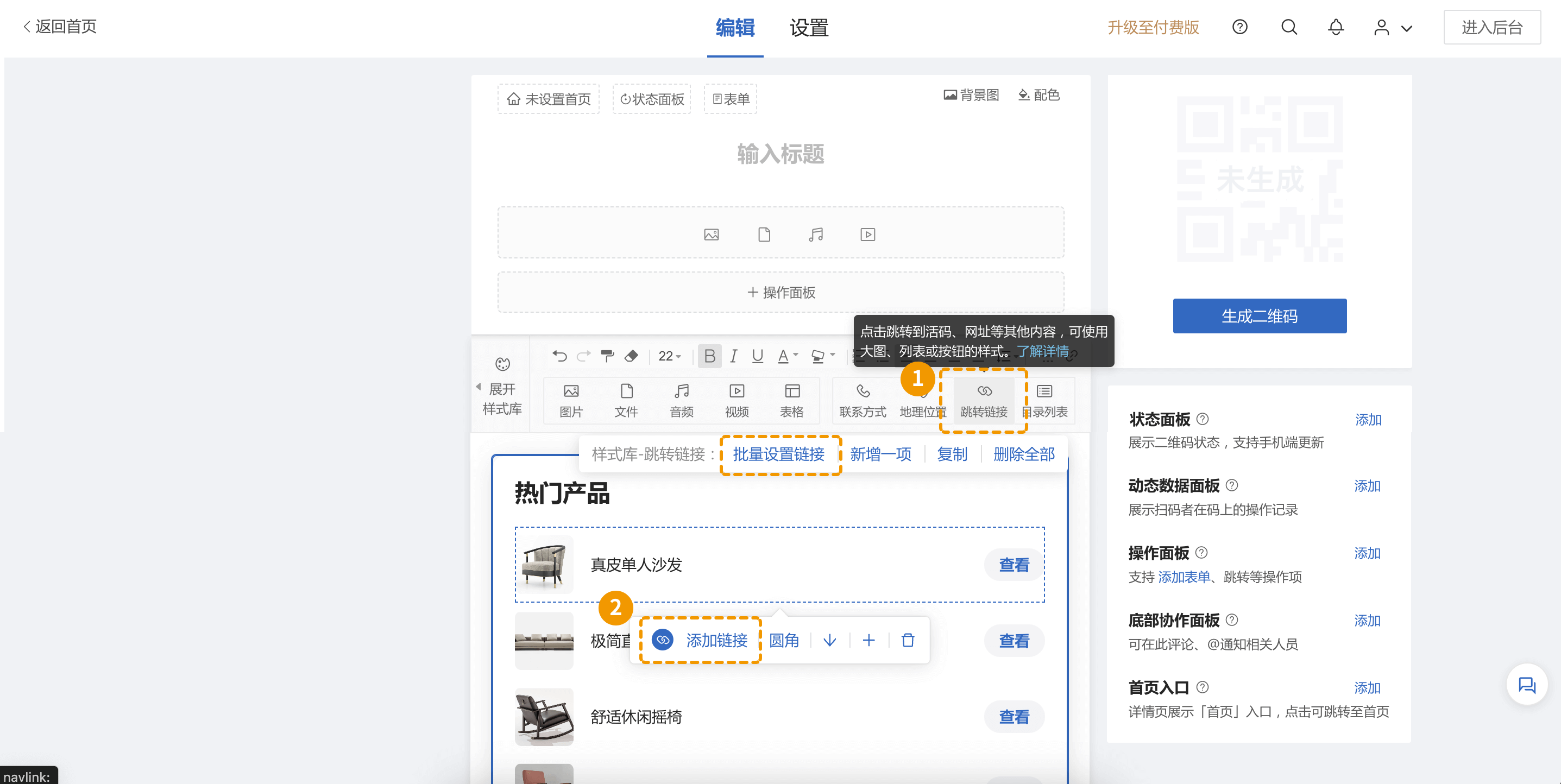1561x784 pixels.
Task: Open the font size 22 dropdown
Action: (x=669, y=356)
